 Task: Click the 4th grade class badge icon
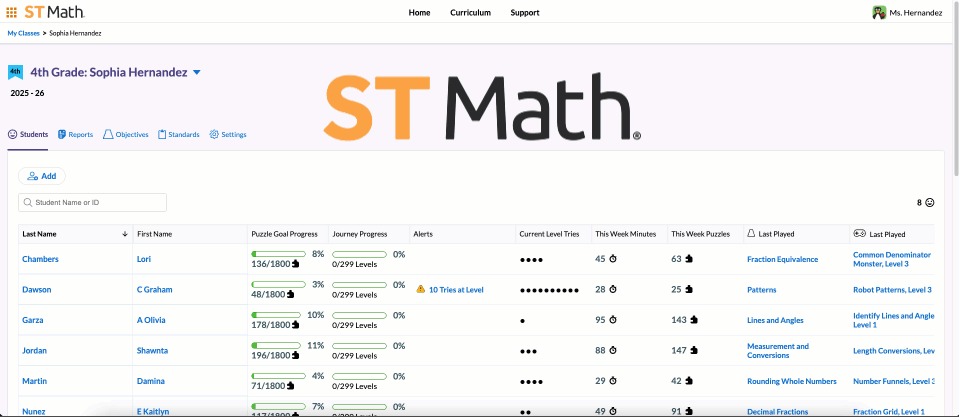point(15,72)
